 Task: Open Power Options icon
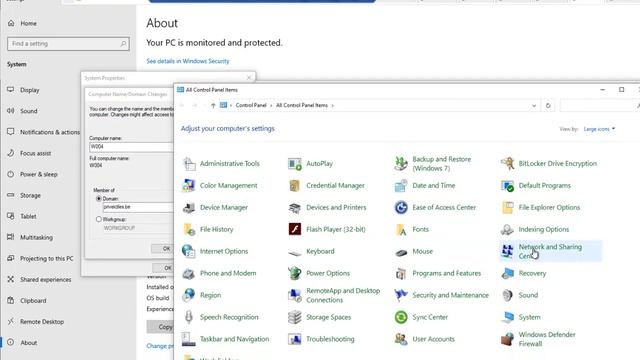tap(295, 273)
